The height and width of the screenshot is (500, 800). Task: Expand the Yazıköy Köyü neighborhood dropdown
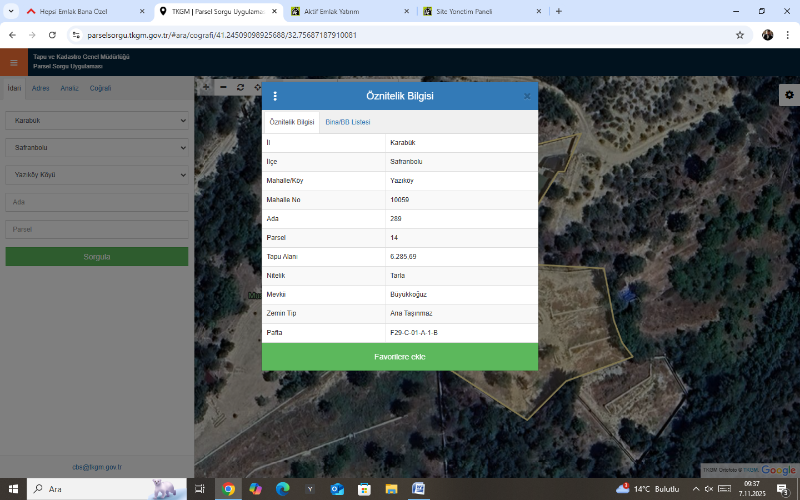pyautogui.click(x=96, y=173)
